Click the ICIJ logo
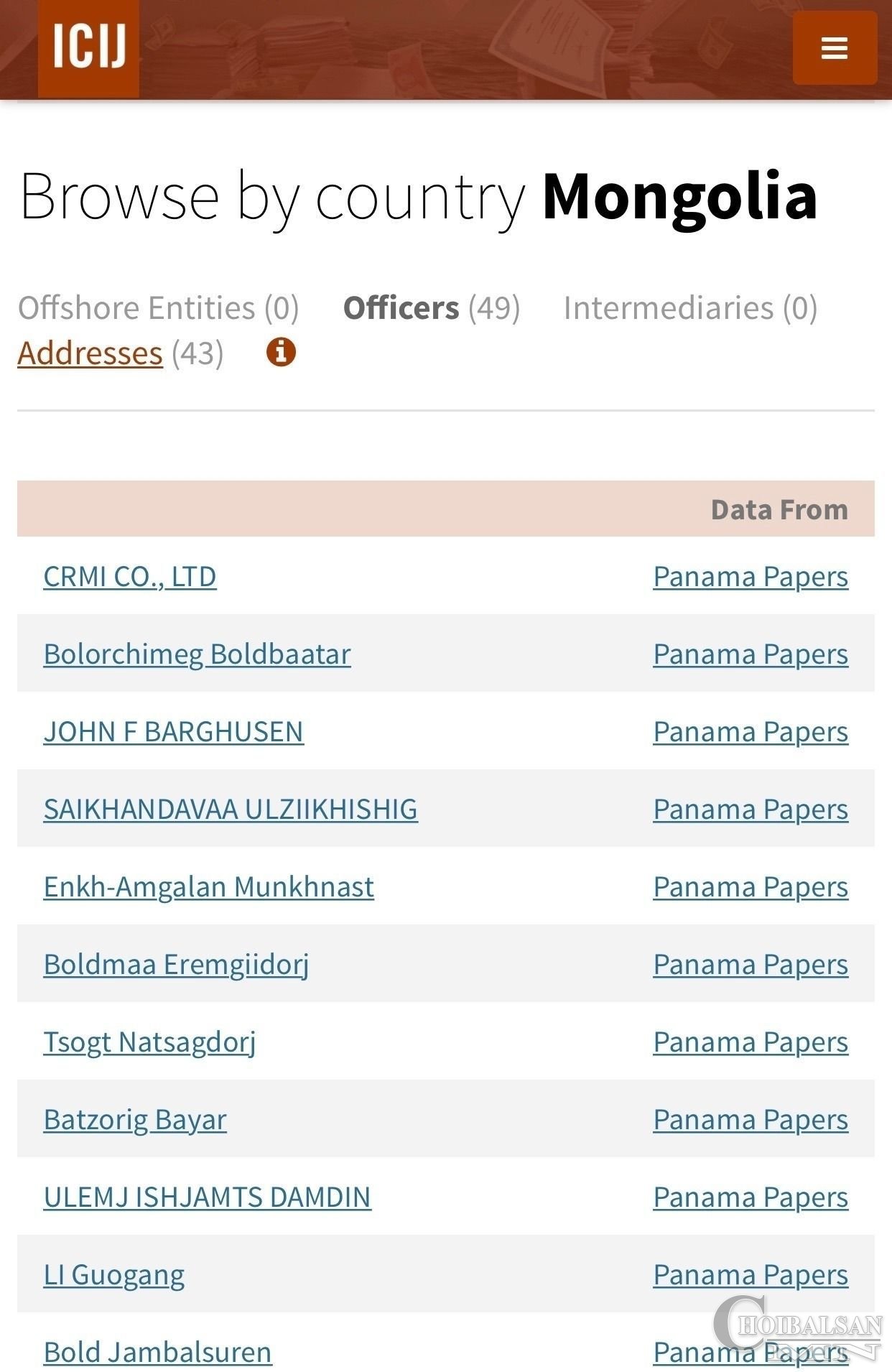Image resolution: width=892 pixels, height=1372 pixels. (x=88, y=47)
